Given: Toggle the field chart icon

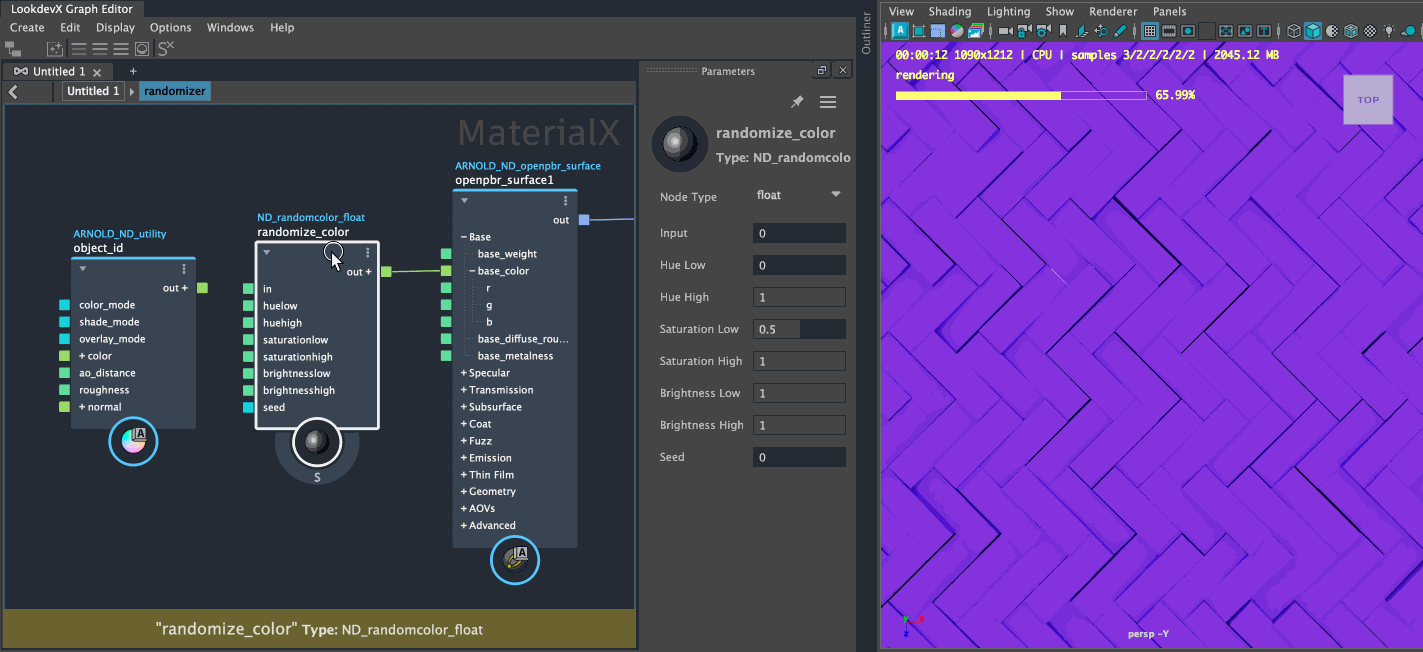Looking at the screenshot, I should [x=1226, y=31].
